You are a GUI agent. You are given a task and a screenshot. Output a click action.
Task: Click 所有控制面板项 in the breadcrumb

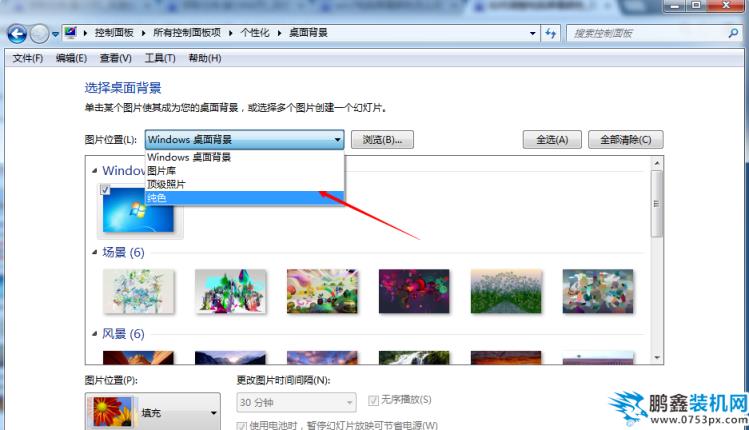coord(187,32)
